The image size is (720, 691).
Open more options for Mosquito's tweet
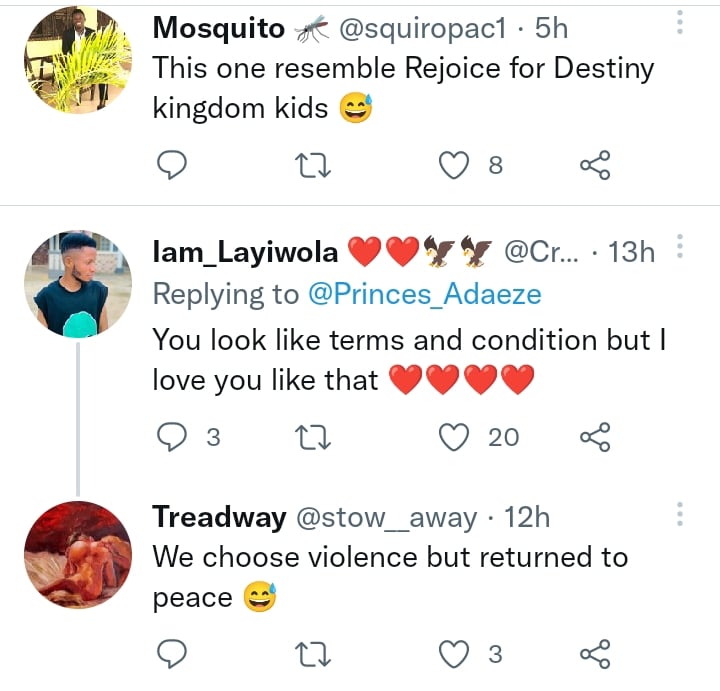pos(680,24)
